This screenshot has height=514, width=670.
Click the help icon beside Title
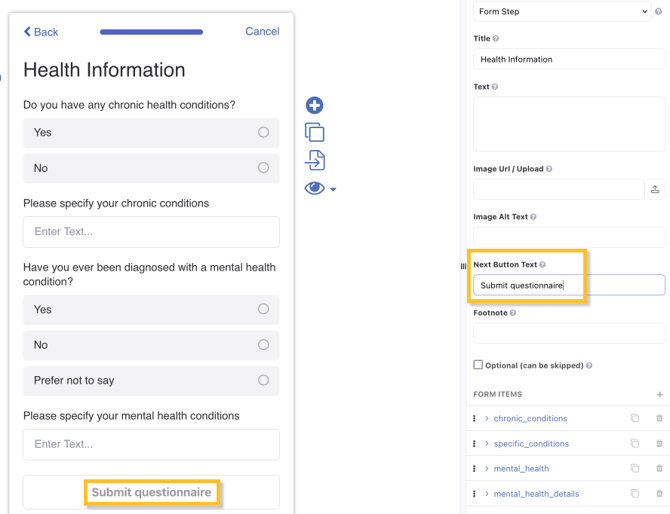point(496,39)
